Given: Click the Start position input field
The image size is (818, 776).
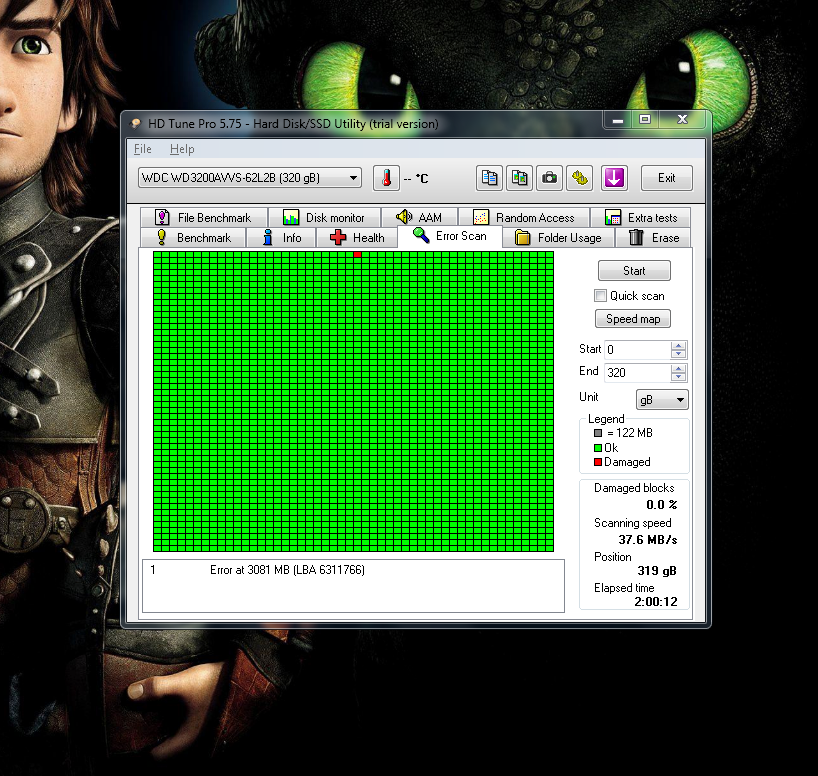Looking at the screenshot, I should click(x=637, y=350).
